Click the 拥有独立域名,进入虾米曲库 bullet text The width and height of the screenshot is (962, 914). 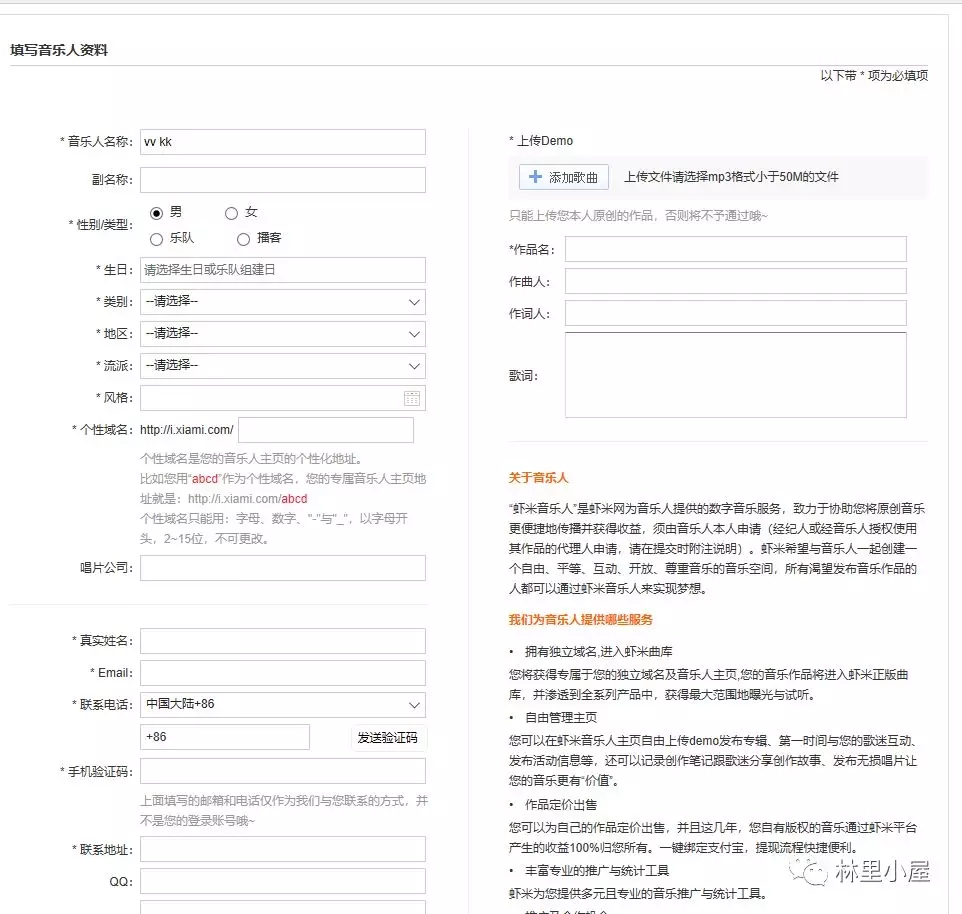pos(599,651)
